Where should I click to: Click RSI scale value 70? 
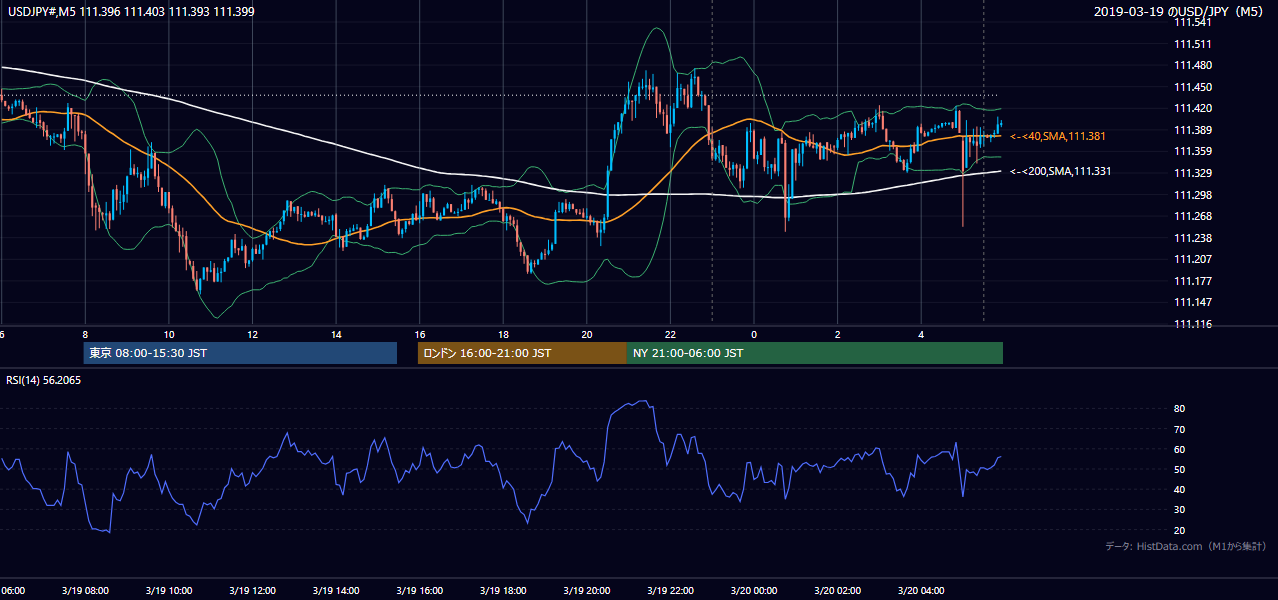pyautogui.click(x=1180, y=429)
